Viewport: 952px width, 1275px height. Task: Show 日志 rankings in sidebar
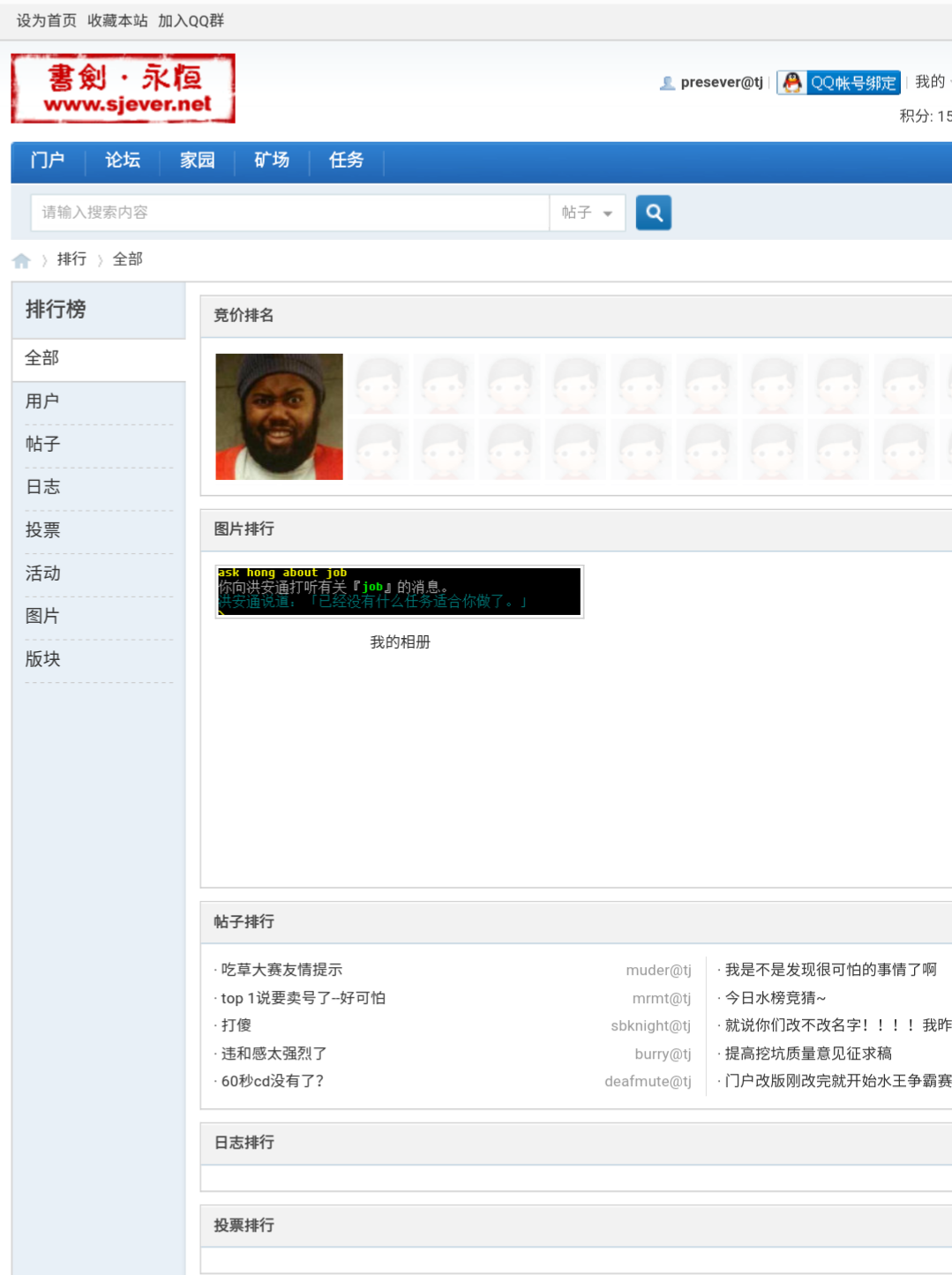99,487
